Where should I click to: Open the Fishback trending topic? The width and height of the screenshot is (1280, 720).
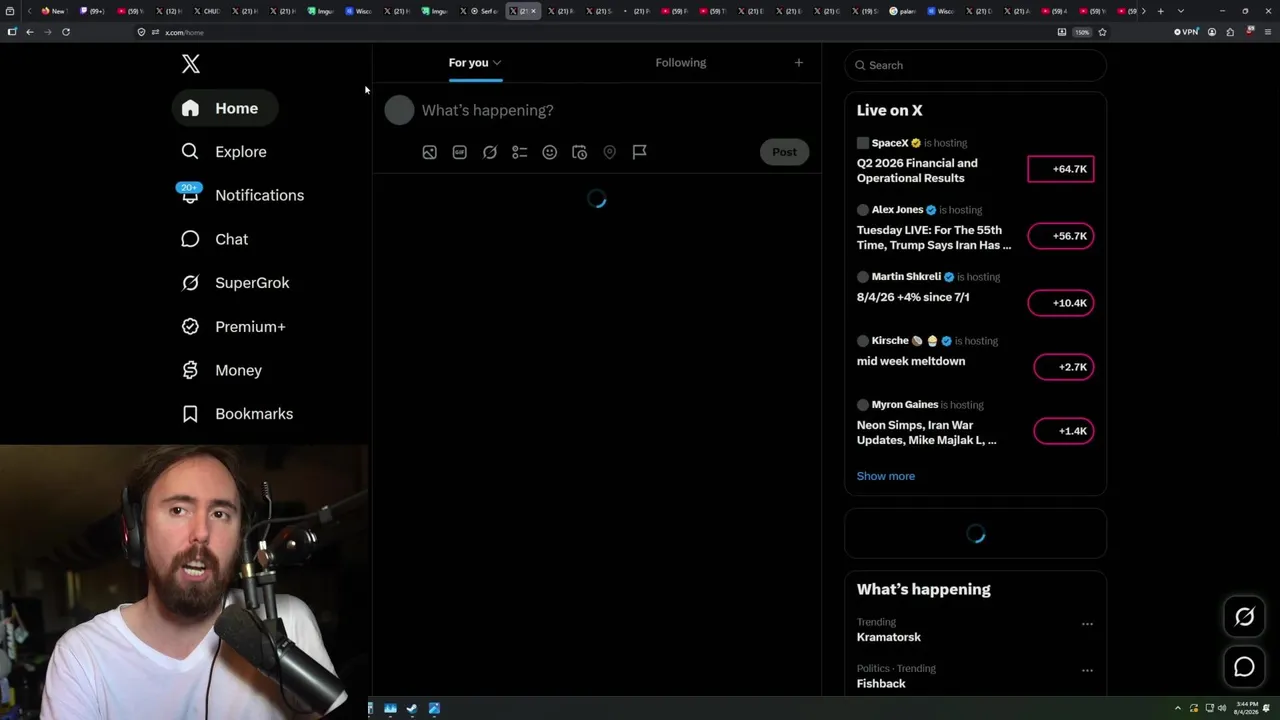(x=881, y=684)
